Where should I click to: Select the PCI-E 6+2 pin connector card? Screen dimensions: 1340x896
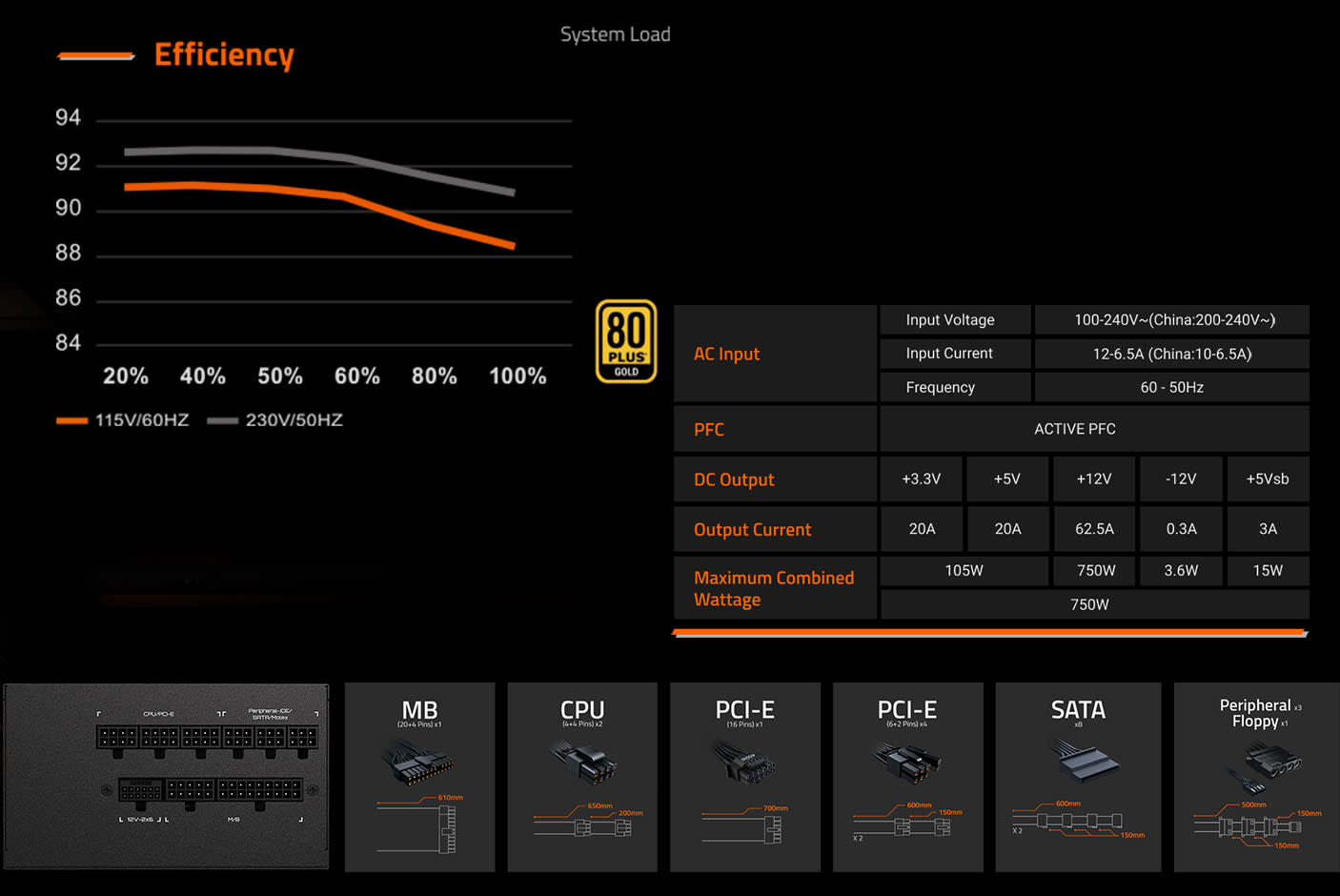(908, 777)
